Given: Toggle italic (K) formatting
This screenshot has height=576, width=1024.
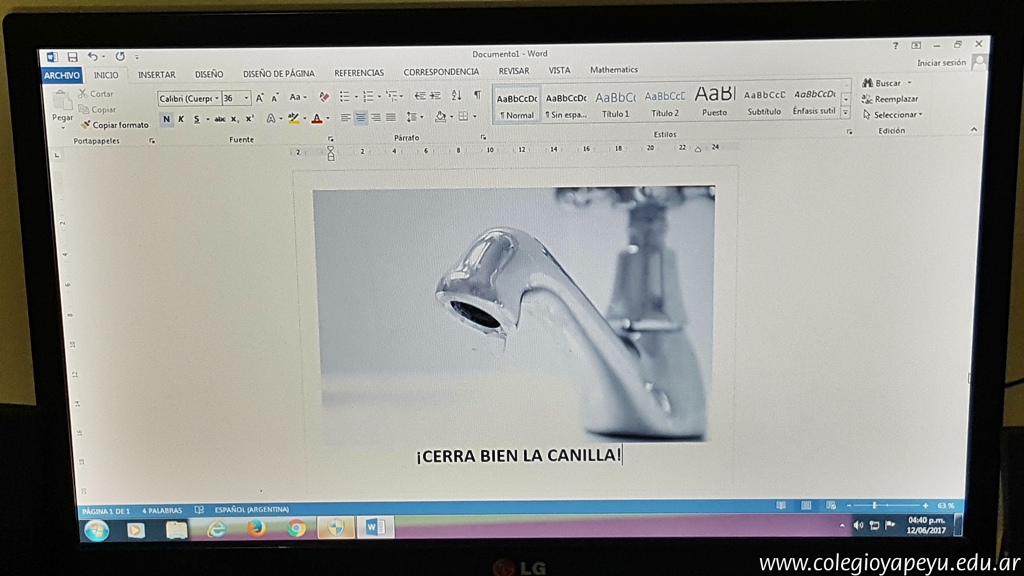Looking at the screenshot, I should tap(180, 119).
